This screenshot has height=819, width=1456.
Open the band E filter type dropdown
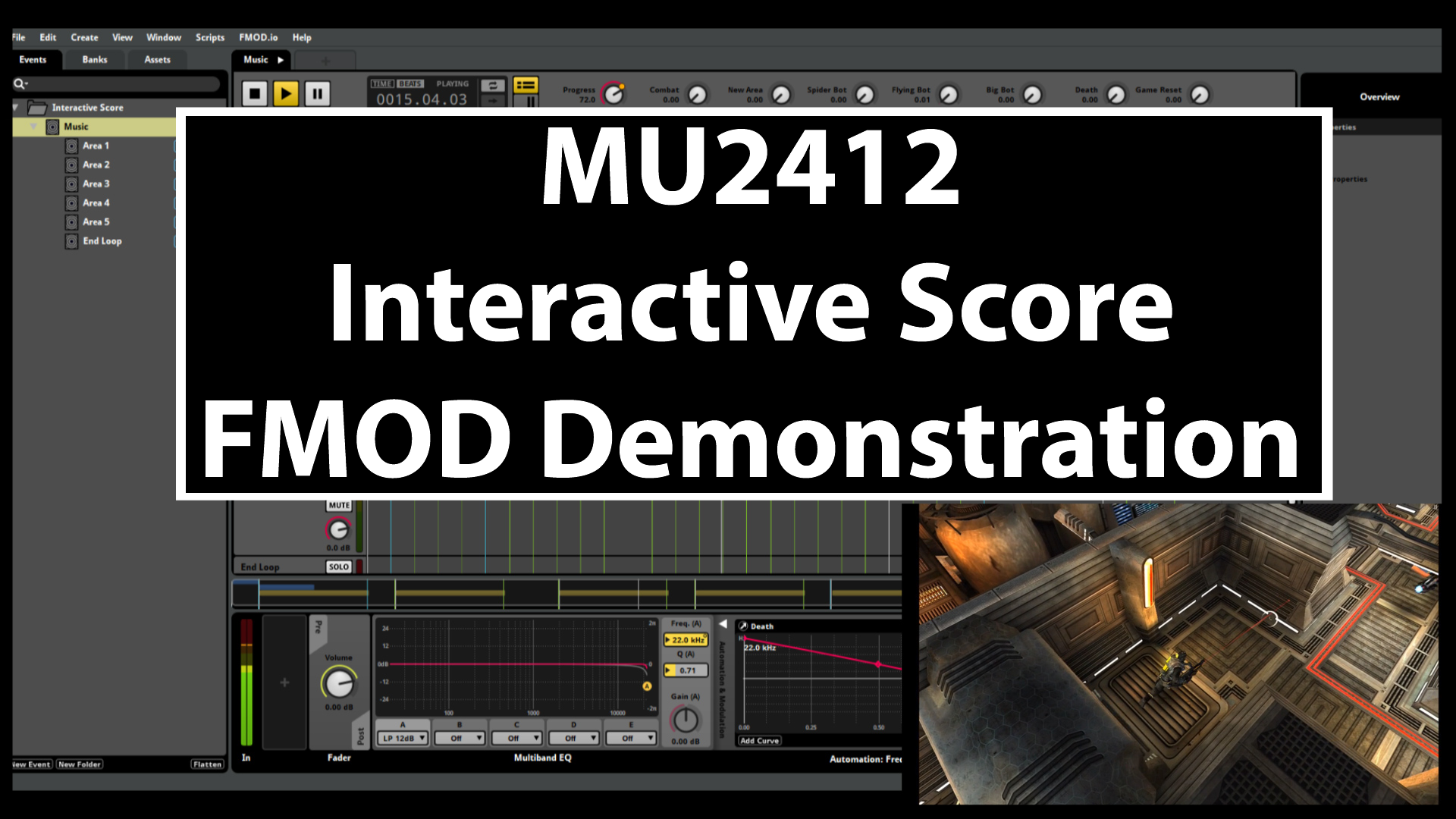pos(631,738)
